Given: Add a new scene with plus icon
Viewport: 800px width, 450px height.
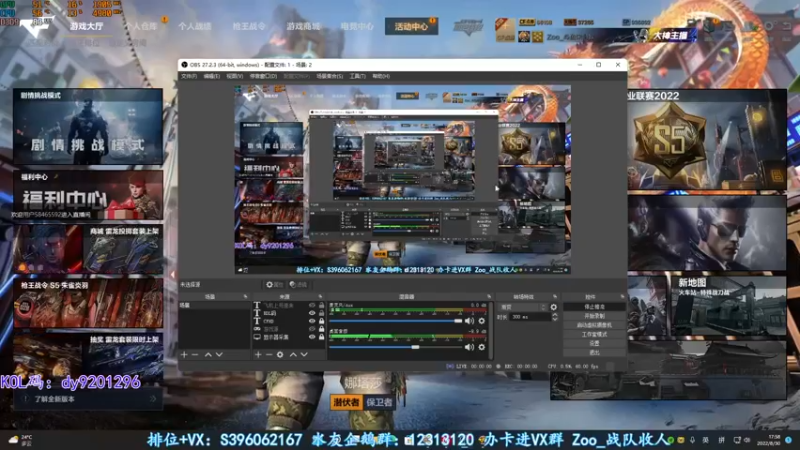Looking at the screenshot, I should tap(184, 354).
